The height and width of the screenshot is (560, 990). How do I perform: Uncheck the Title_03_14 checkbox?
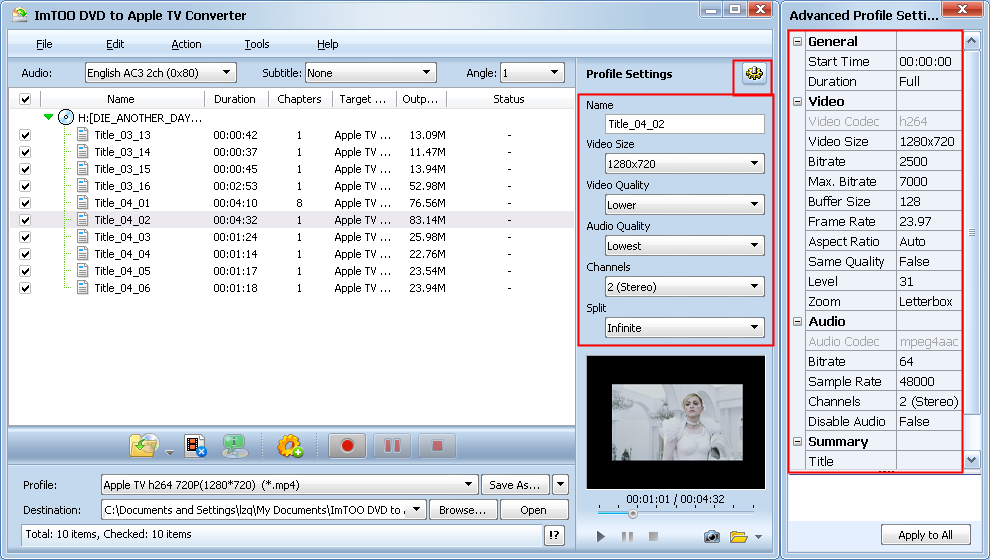(x=25, y=152)
